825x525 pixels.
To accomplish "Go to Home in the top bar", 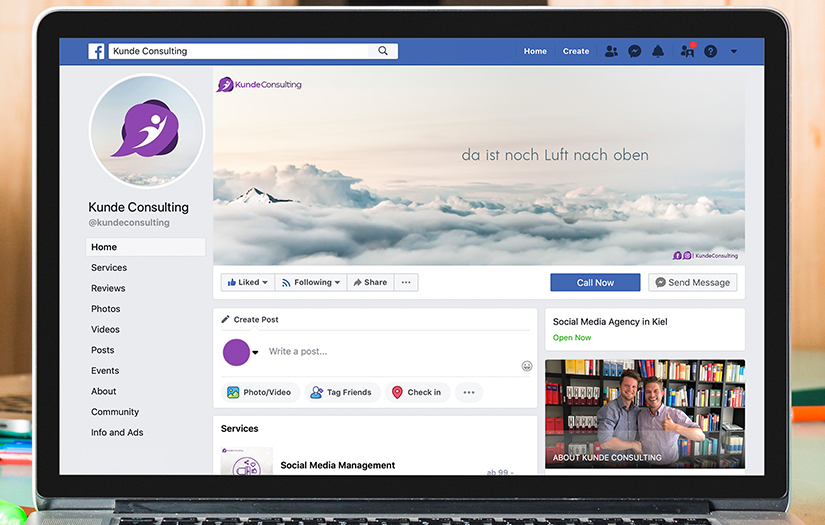I will tap(535, 51).
